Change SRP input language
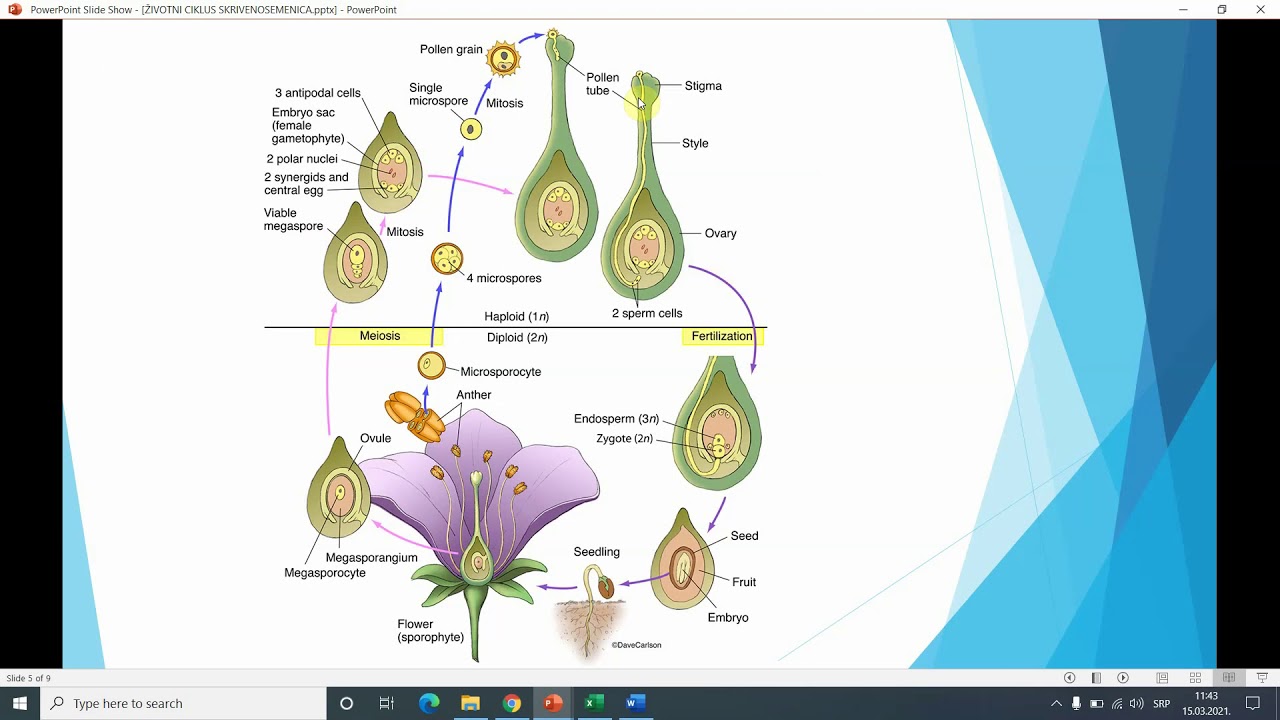 click(x=1162, y=704)
